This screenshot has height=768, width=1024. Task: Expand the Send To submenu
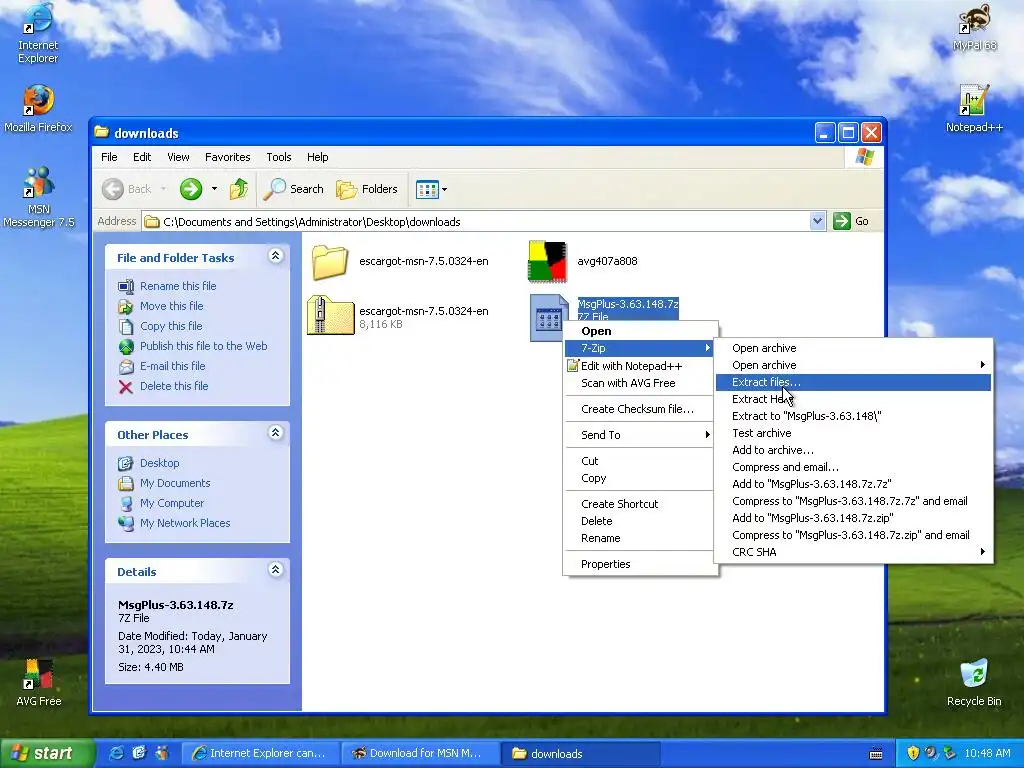[640, 435]
